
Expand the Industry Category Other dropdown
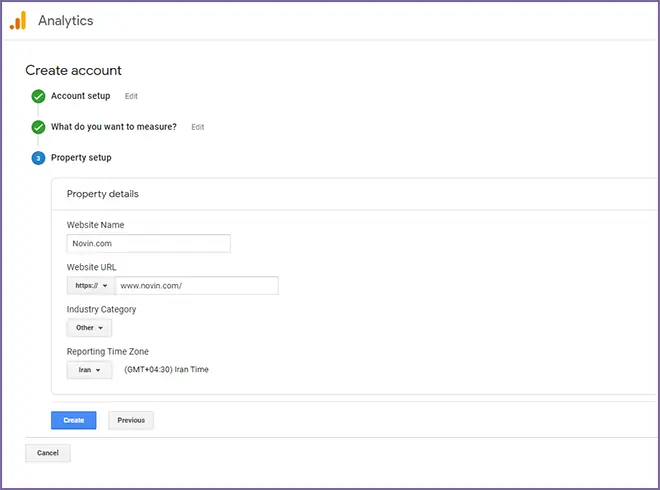(89, 328)
